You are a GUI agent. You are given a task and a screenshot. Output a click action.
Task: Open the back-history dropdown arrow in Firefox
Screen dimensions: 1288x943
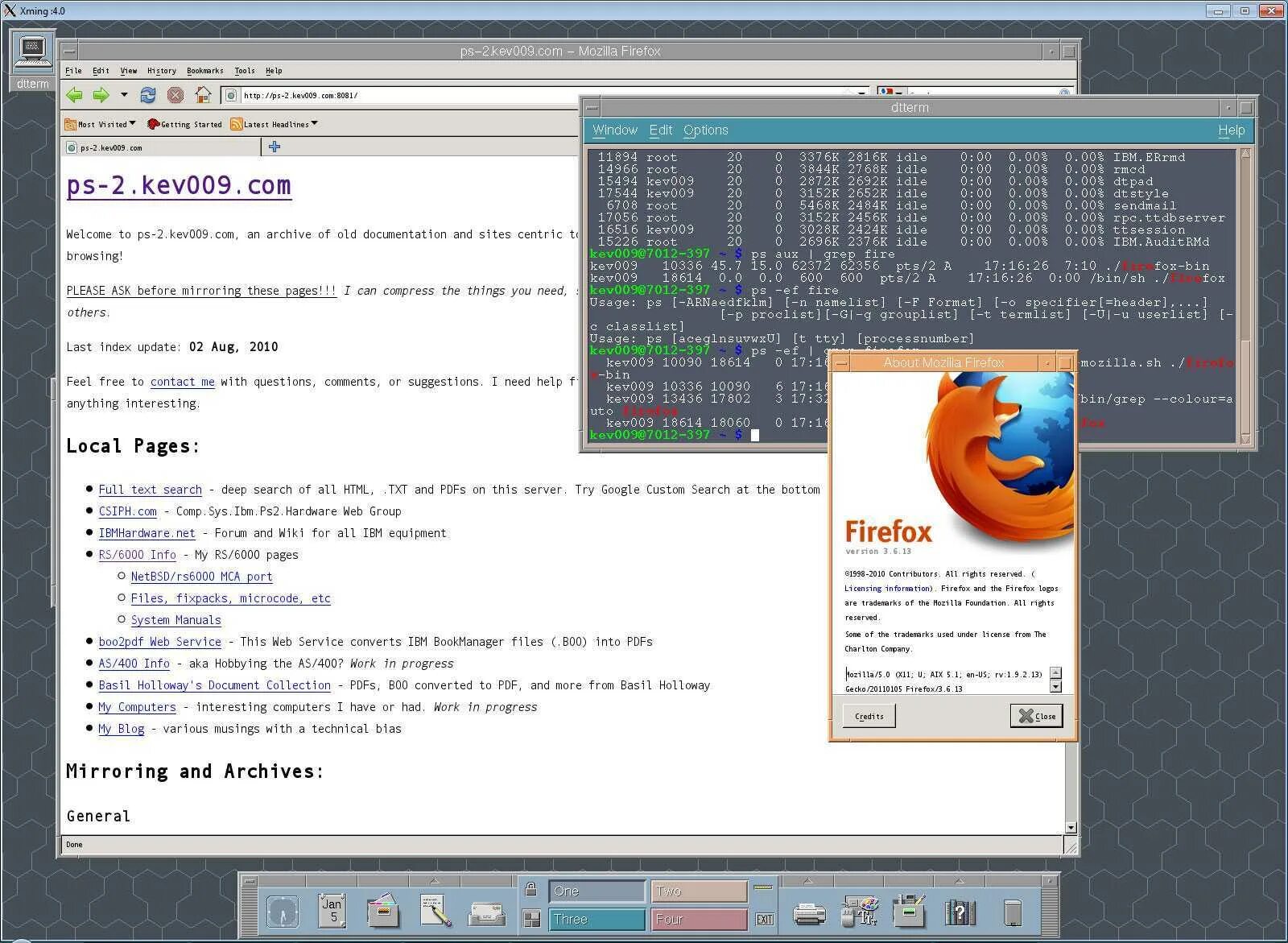tap(124, 95)
